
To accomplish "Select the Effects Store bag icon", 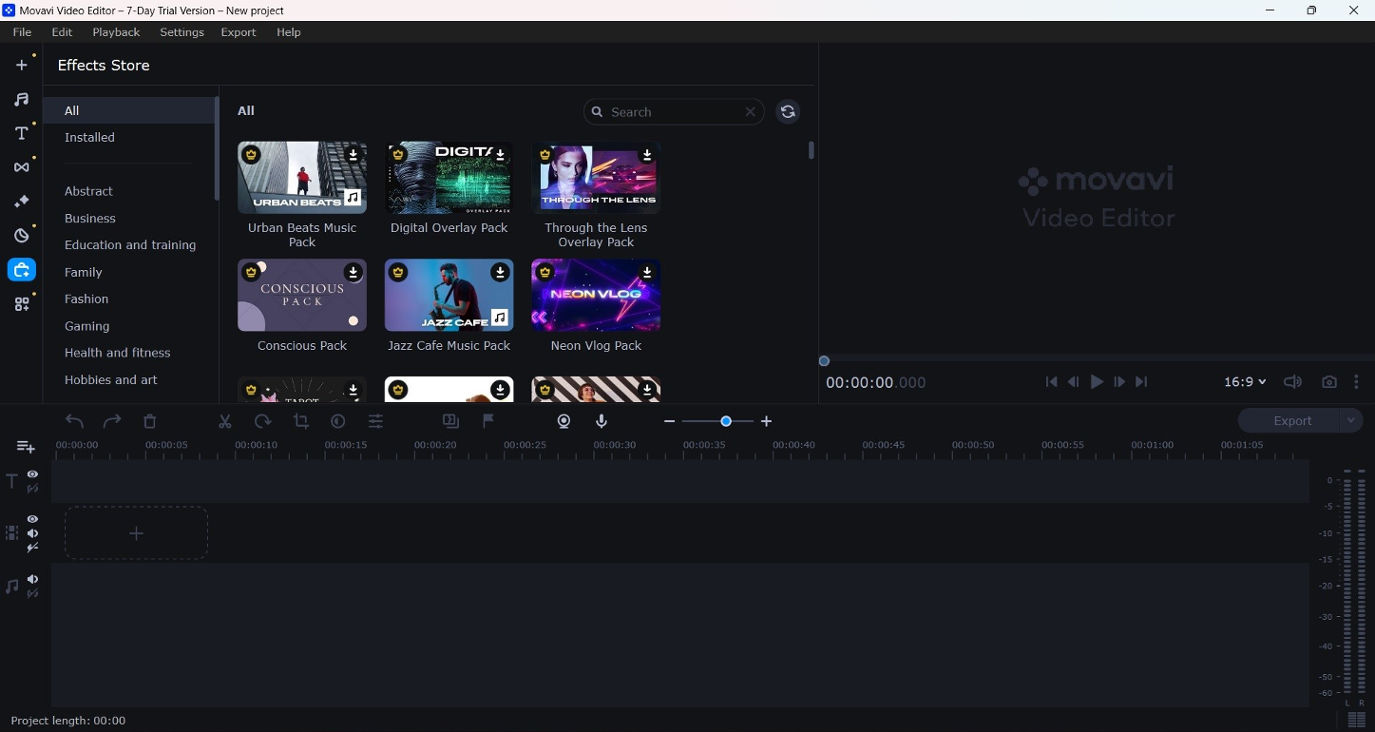I will coord(22,270).
